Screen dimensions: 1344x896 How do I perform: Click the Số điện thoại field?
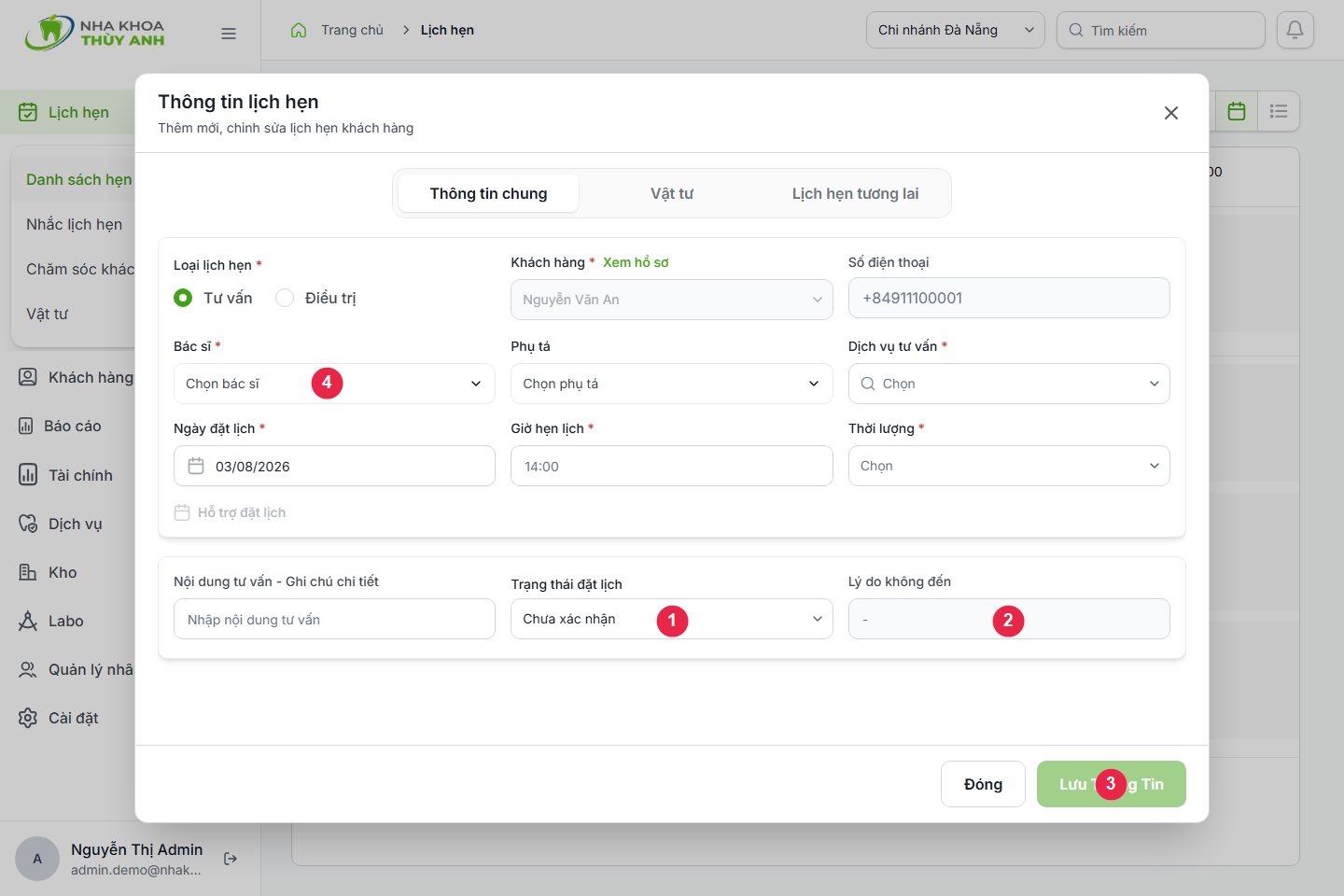click(x=1009, y=298)
